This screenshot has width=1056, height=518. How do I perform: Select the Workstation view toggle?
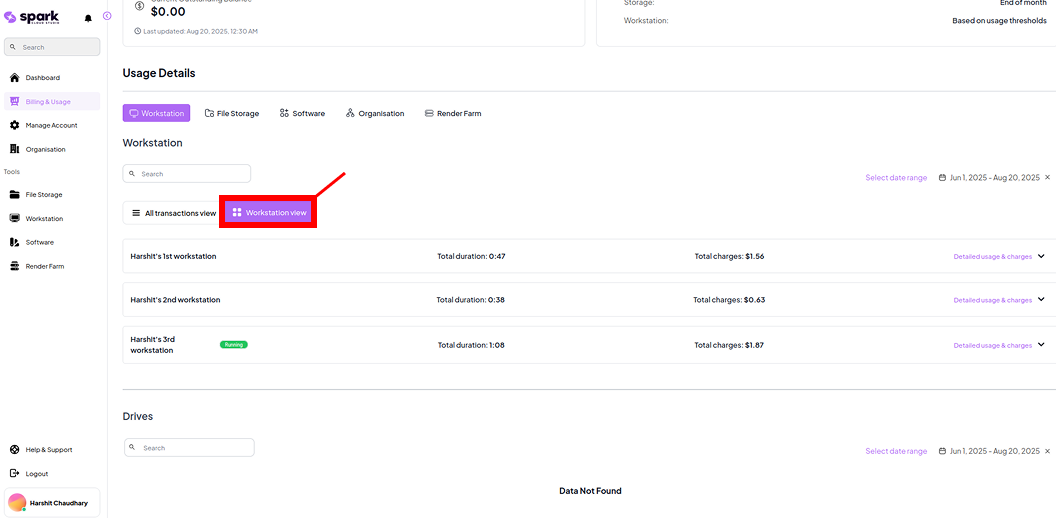(x=268, y=213)
